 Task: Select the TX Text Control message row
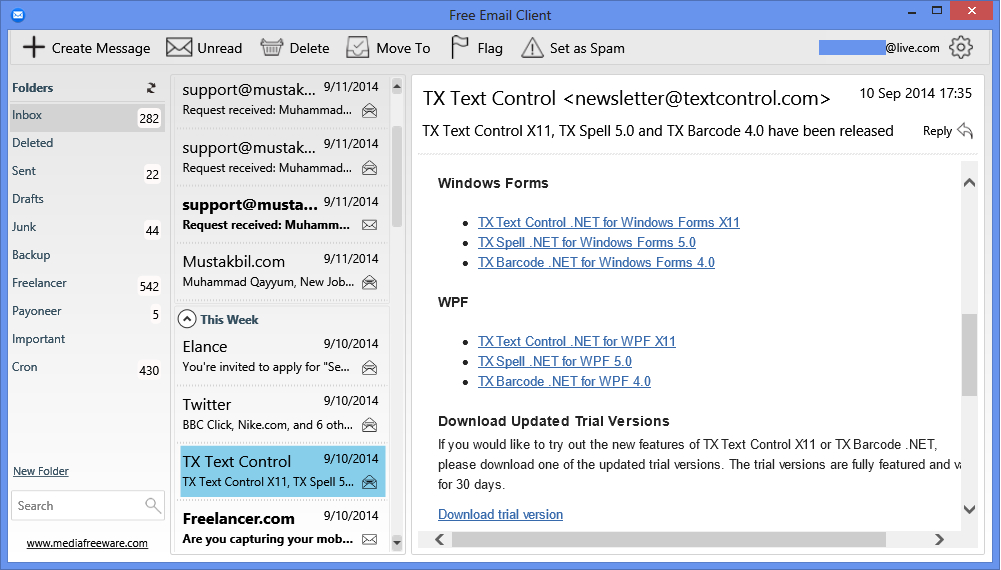(283, 471)
